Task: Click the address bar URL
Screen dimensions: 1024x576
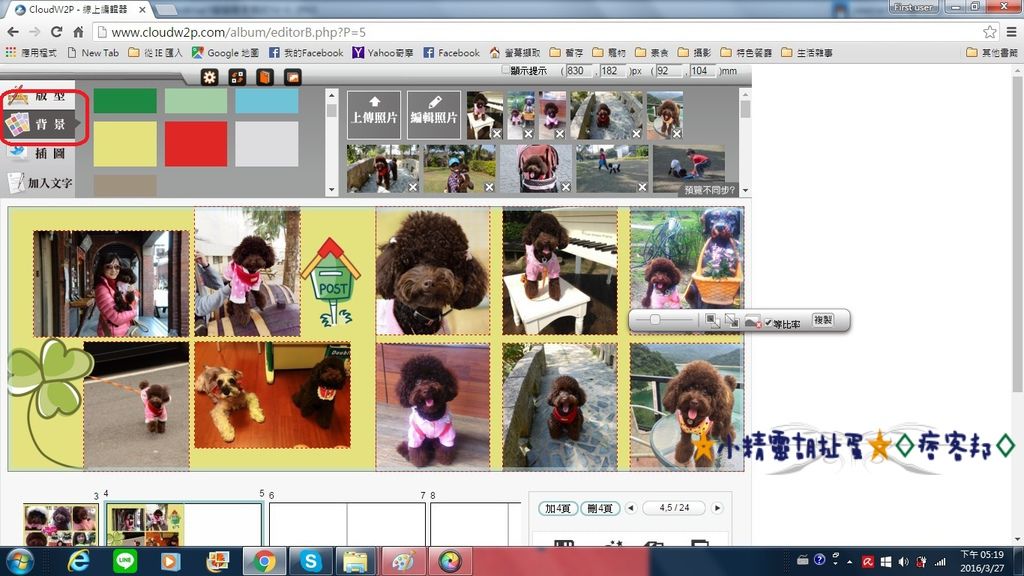Action: tap(238, 32)
